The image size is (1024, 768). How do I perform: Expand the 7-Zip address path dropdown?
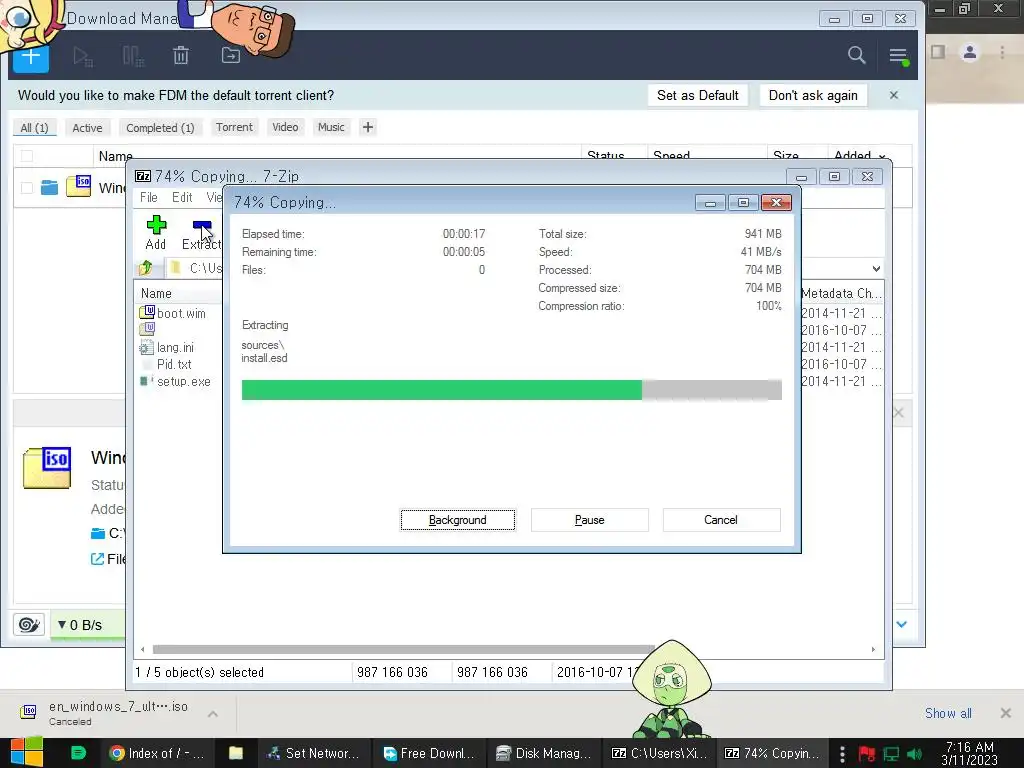pyautogui.click(x=876, y=268)
